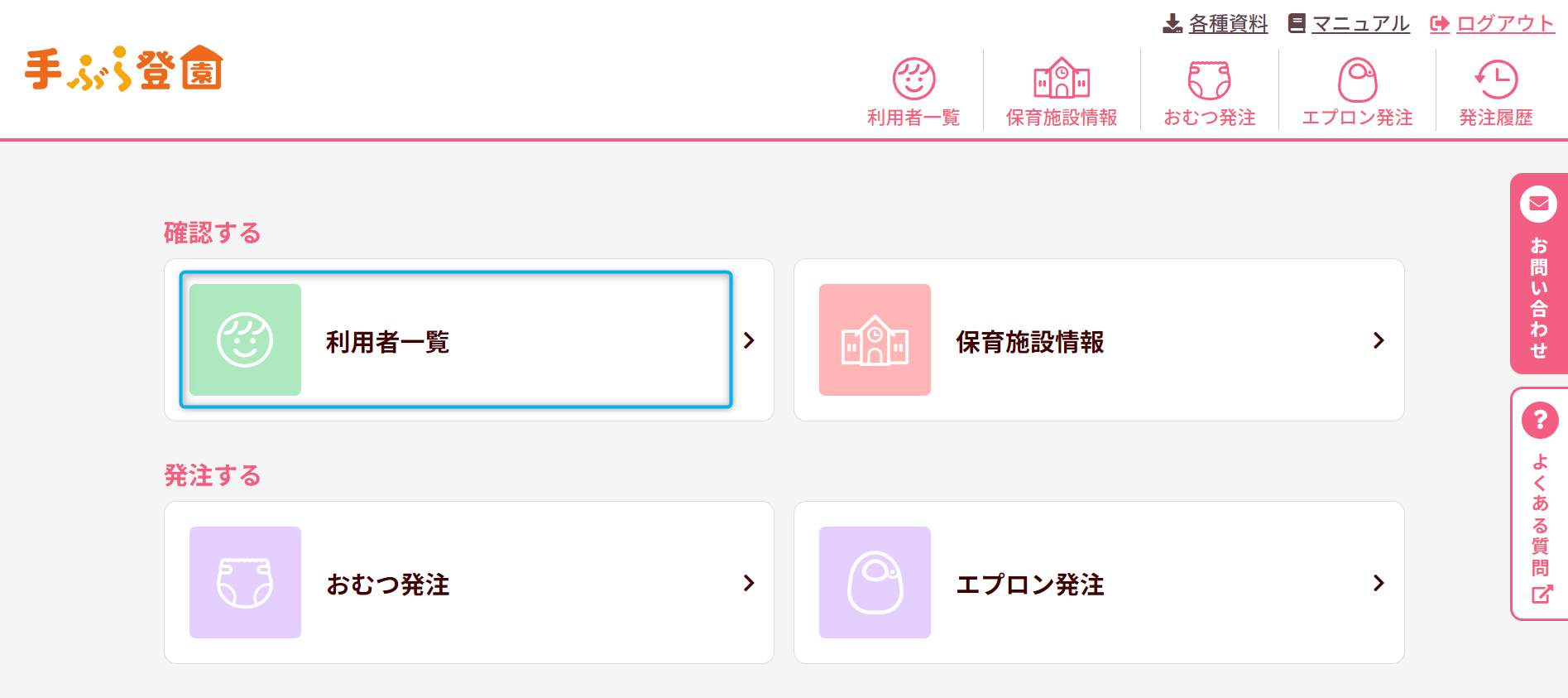Click the order history clock icon

(x=1496, y=79)
